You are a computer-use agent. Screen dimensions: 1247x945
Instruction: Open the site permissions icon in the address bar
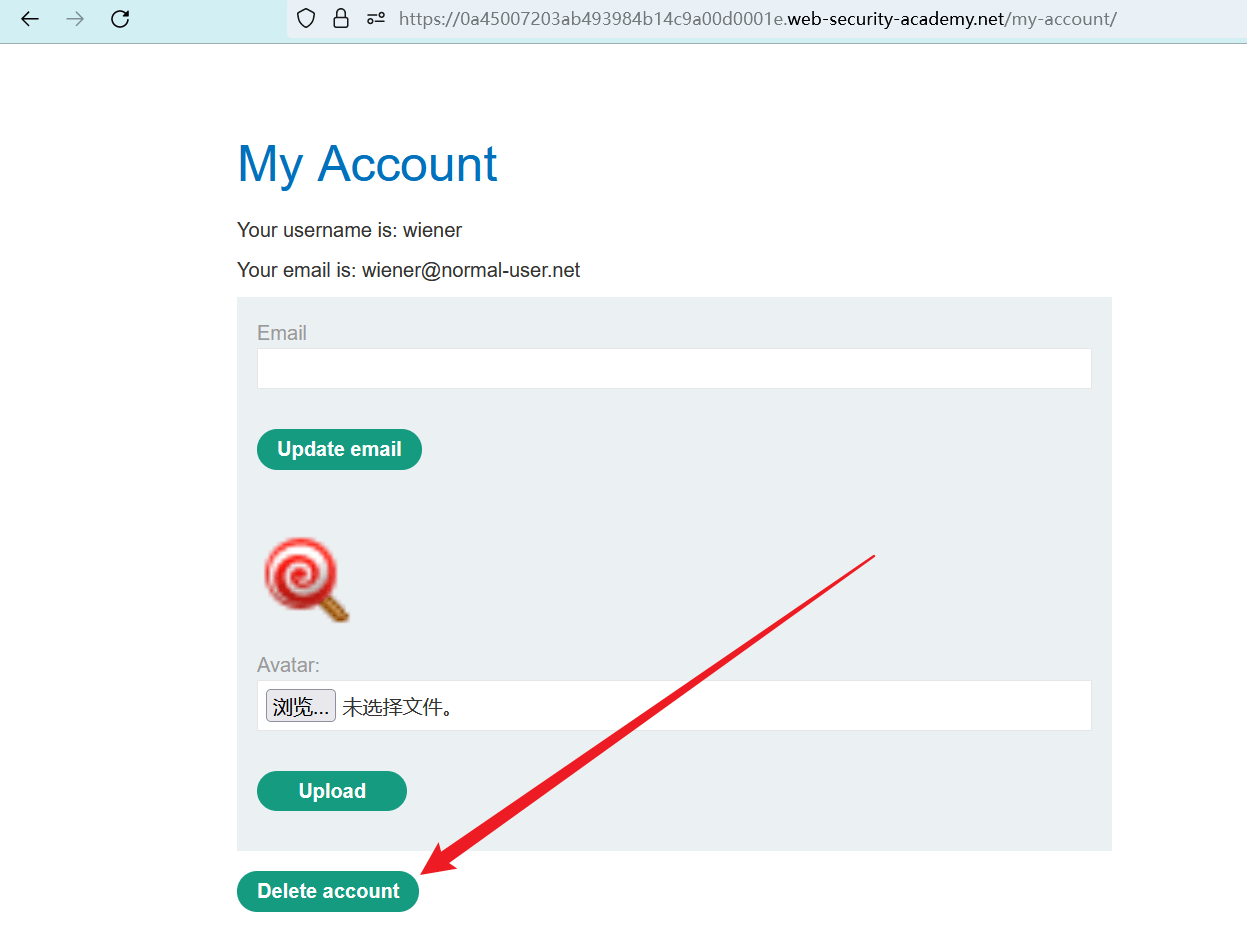point(376,18)
